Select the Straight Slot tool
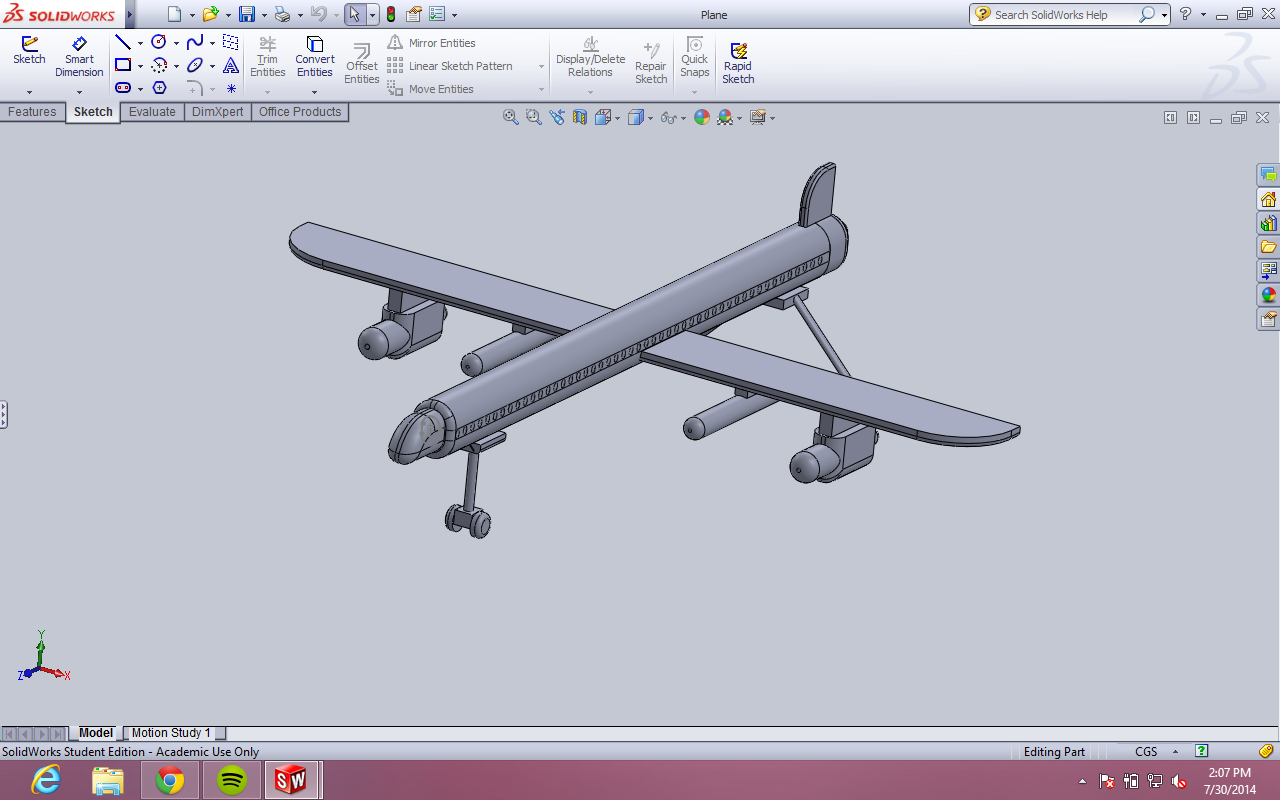1280x800 pixels. tap(123, 88)
